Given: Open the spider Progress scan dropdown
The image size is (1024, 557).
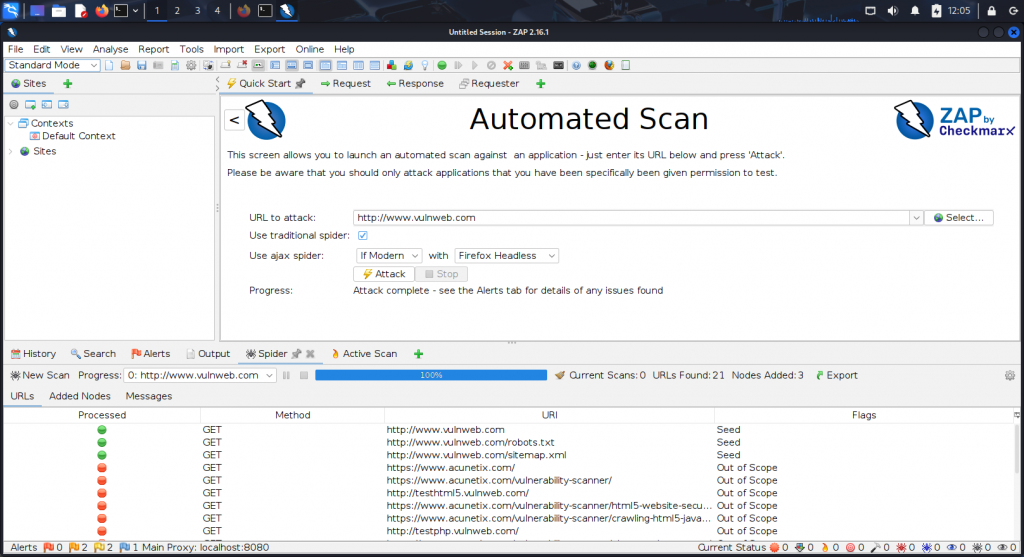Looking at the screenshot, I should pyautogui.click(x=200, y=375).
